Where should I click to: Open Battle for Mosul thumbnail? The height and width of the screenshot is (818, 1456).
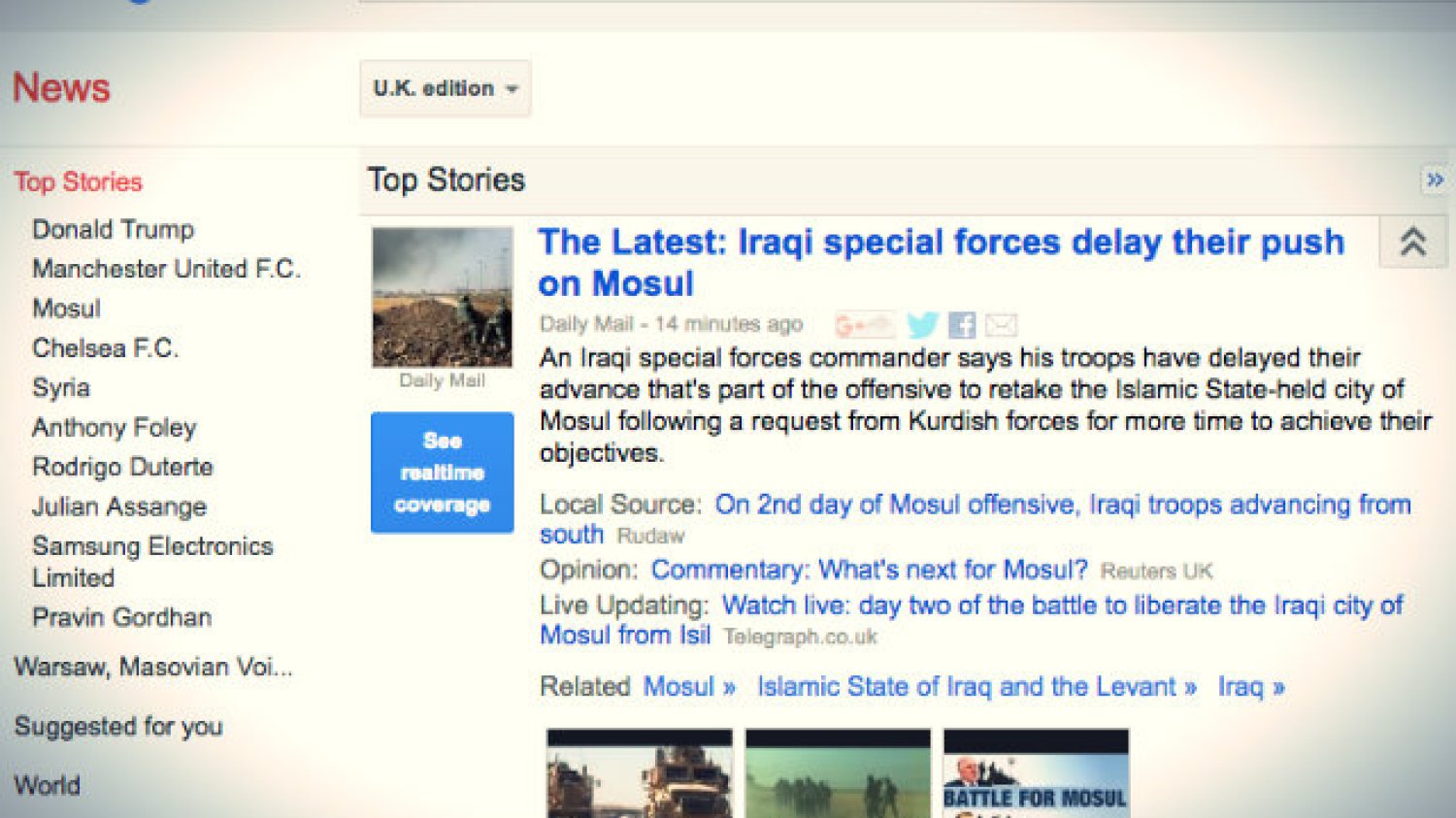pyautogui.click(x=1036, y=773)
